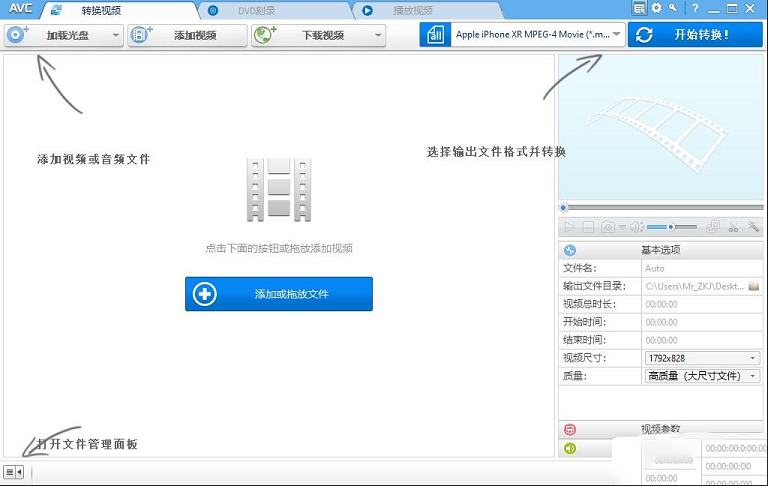This screenshot has width=768, height=486.
Task: Click the plus icon on 添加或拖放文件
Action: (x=205, y=294)
